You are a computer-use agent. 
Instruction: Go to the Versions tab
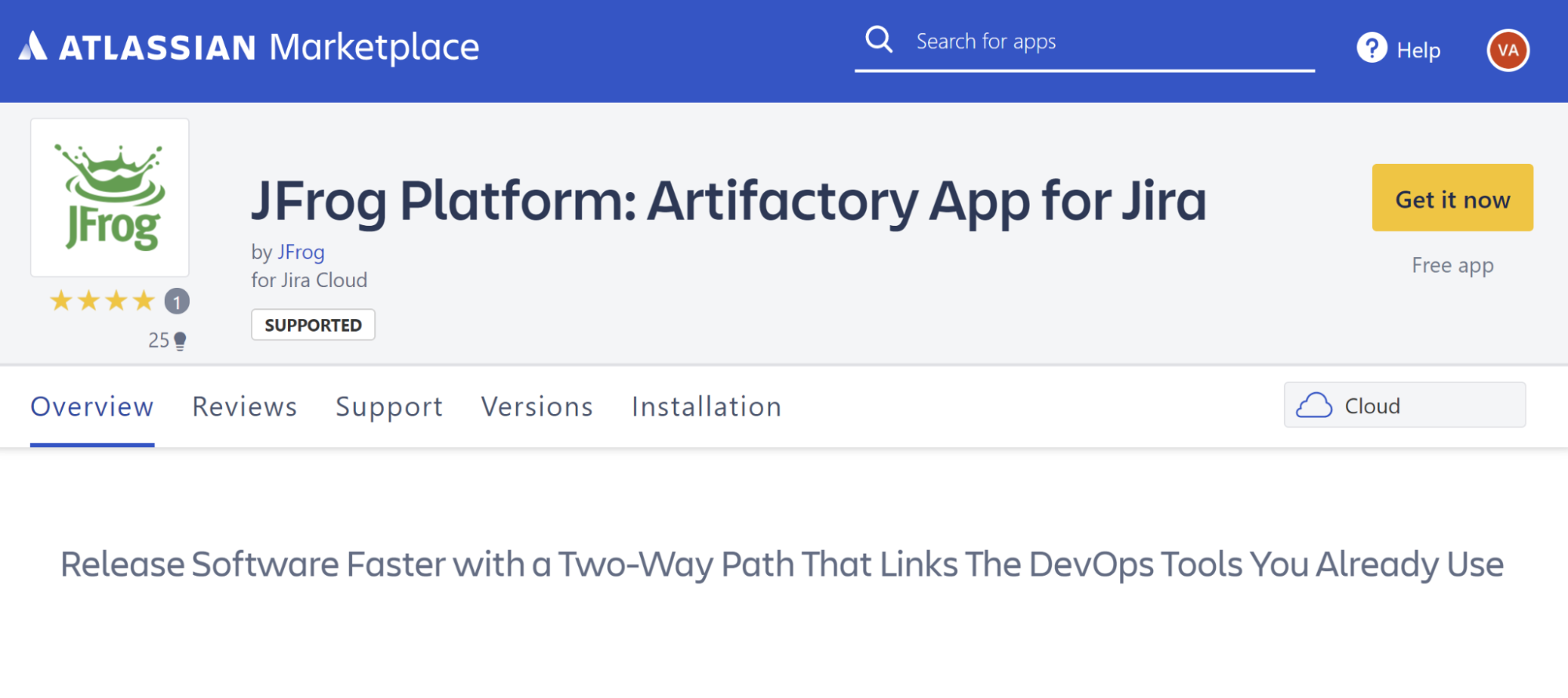pyautogui.click(x=537, y=406)
